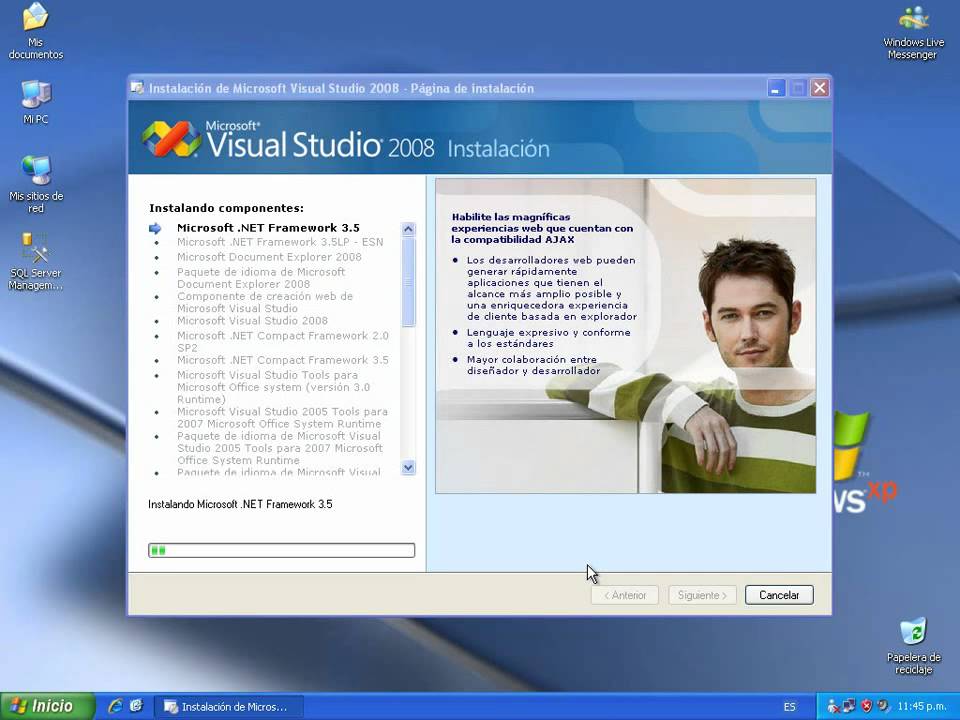The width and height of the screenshot is (960, 720).
Task: Select "Microsoft Document Explorer 2008" list item
Action: (x=269, y=257)
